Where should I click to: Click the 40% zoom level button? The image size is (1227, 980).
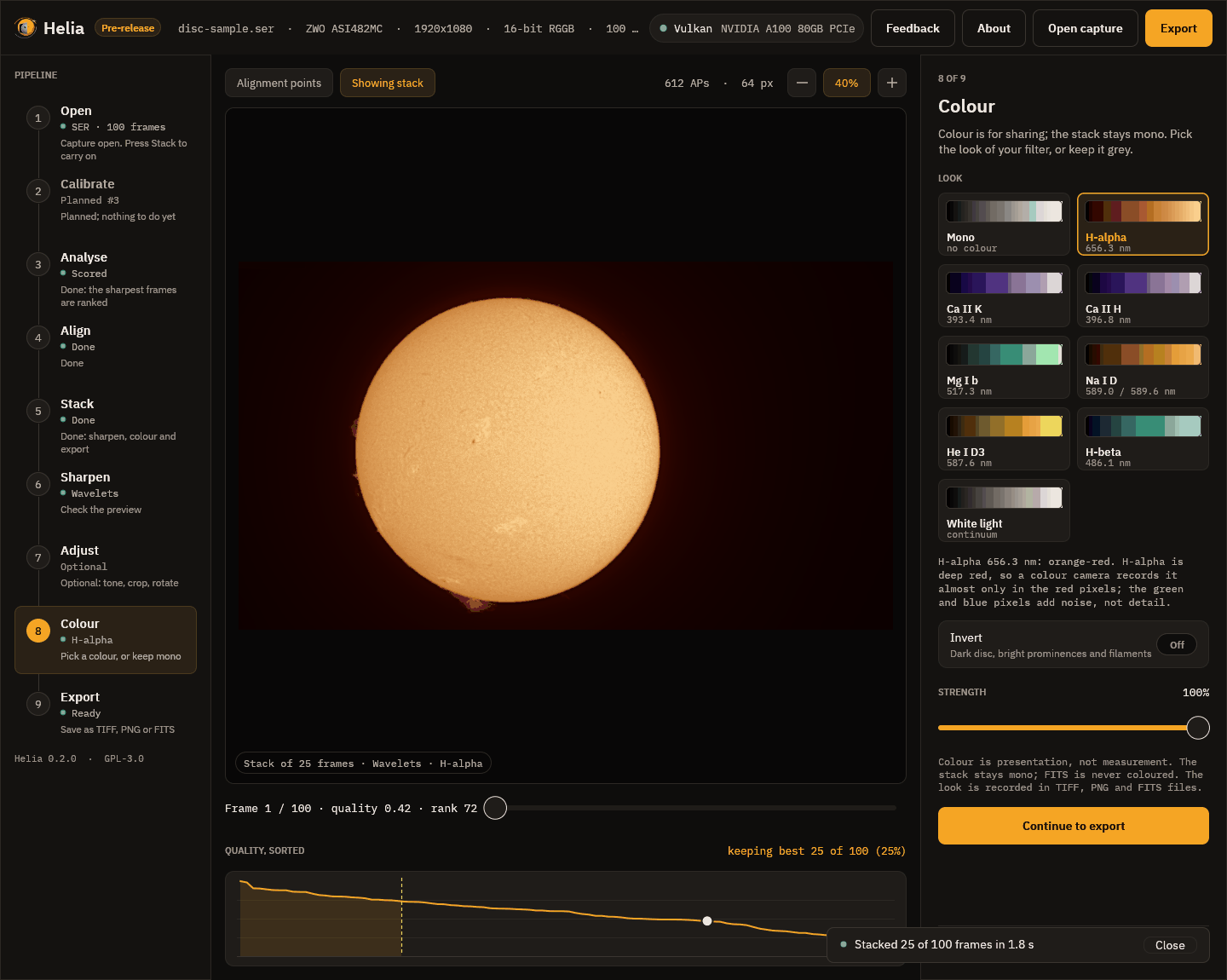click(846, 83)
